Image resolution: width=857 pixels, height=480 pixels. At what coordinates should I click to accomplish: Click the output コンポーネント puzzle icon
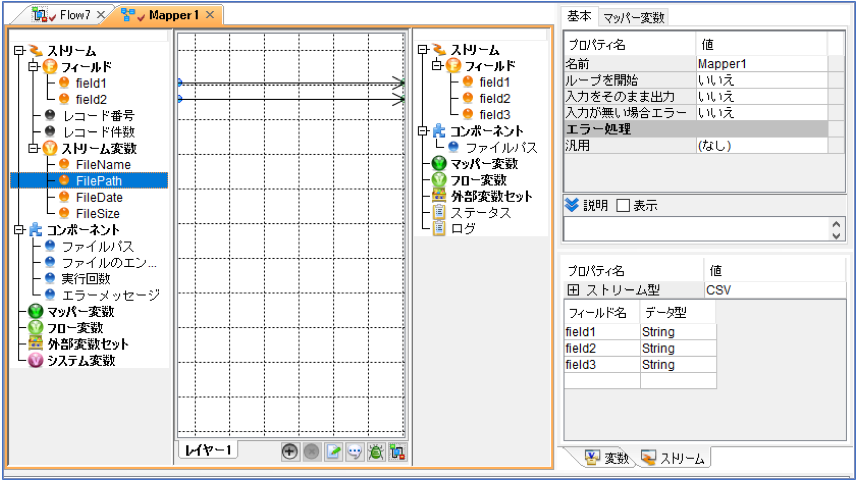coord(439,131)
